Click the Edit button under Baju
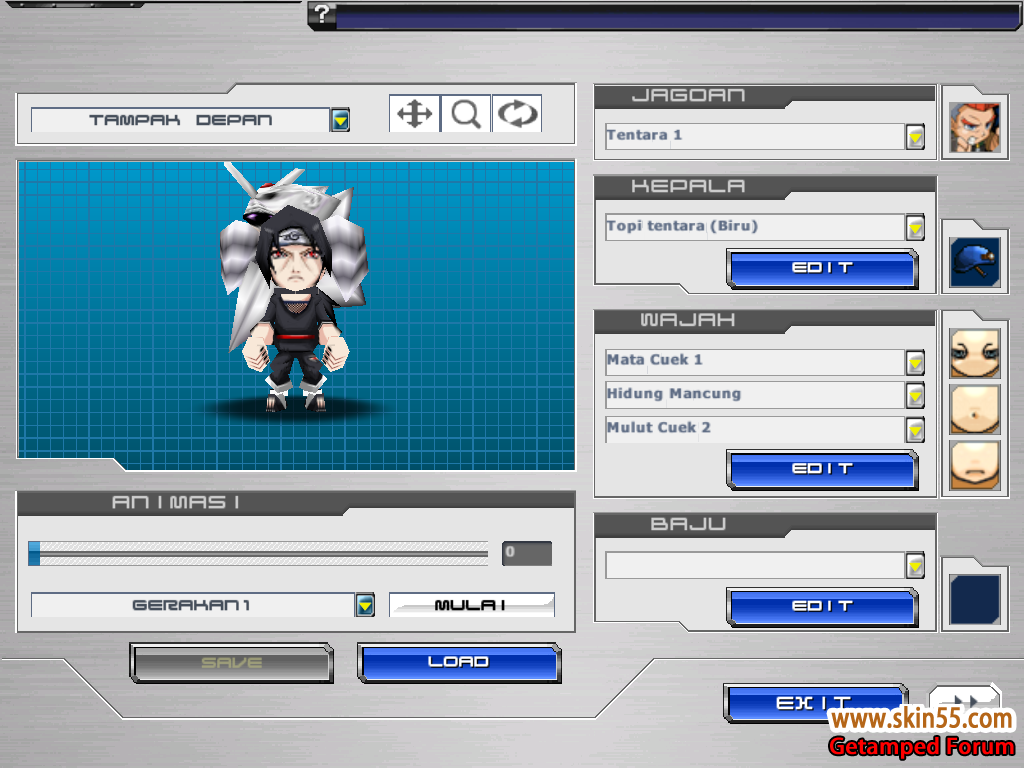 (822, 607)
